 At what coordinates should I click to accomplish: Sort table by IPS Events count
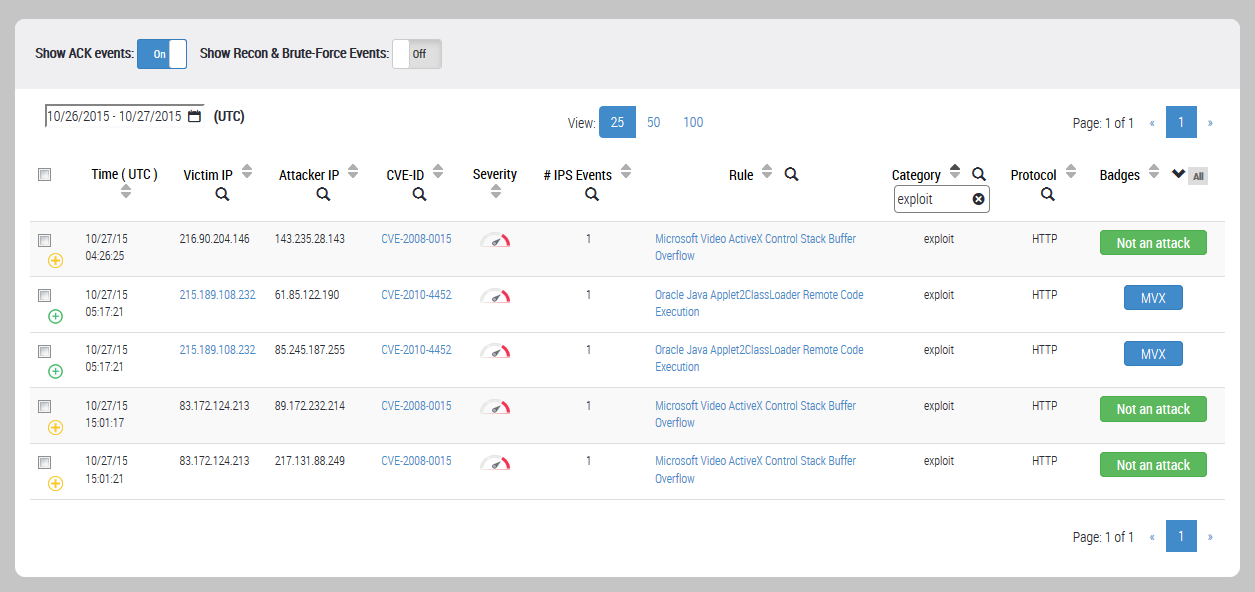pyautogui.click(x=626, y=171)
